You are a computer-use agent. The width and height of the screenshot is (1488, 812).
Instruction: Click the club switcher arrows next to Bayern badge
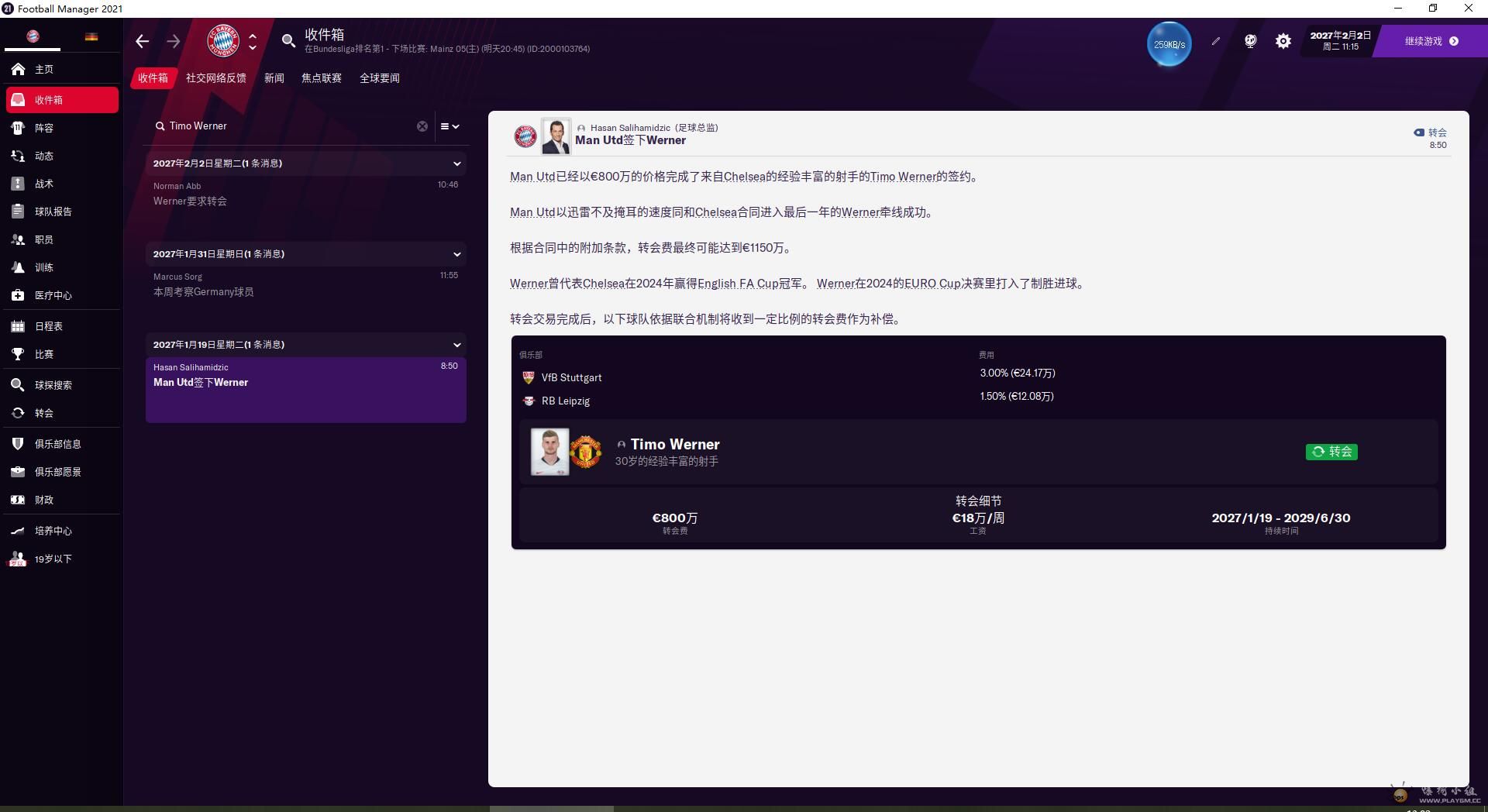click(253, 41)
